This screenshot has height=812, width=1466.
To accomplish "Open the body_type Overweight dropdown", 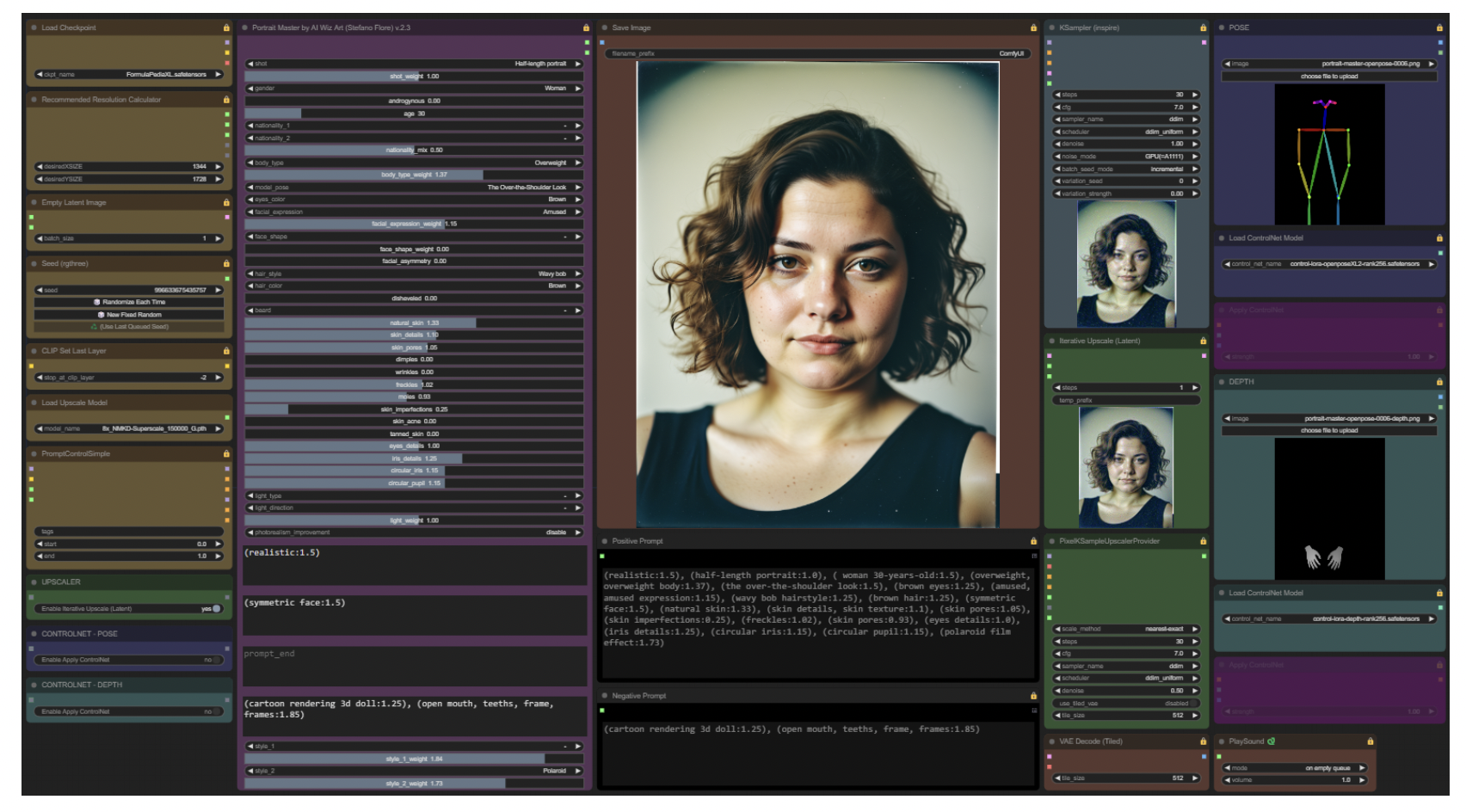I will click(414, 163).
